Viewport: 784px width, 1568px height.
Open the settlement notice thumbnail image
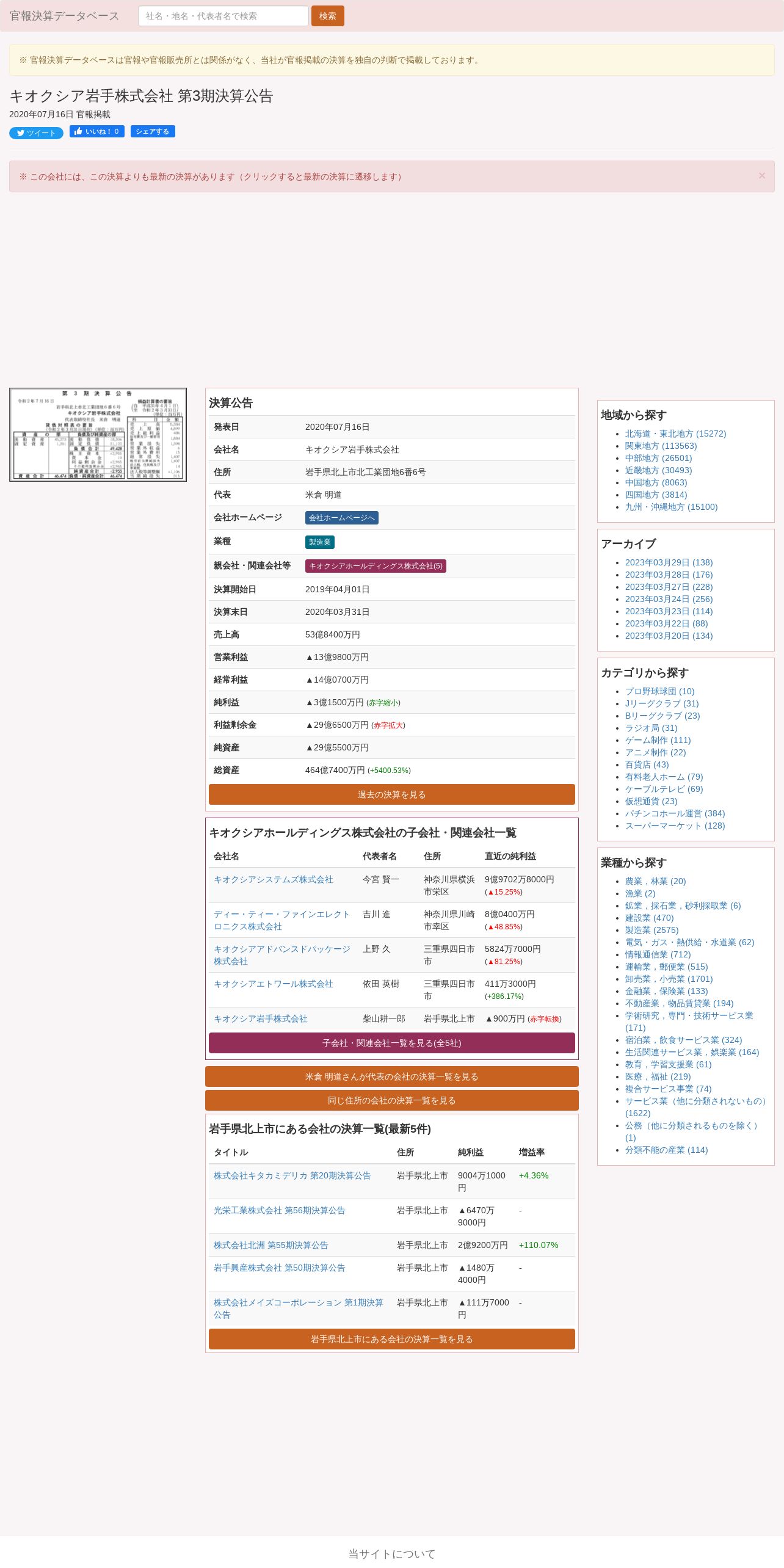click(98, 435)
